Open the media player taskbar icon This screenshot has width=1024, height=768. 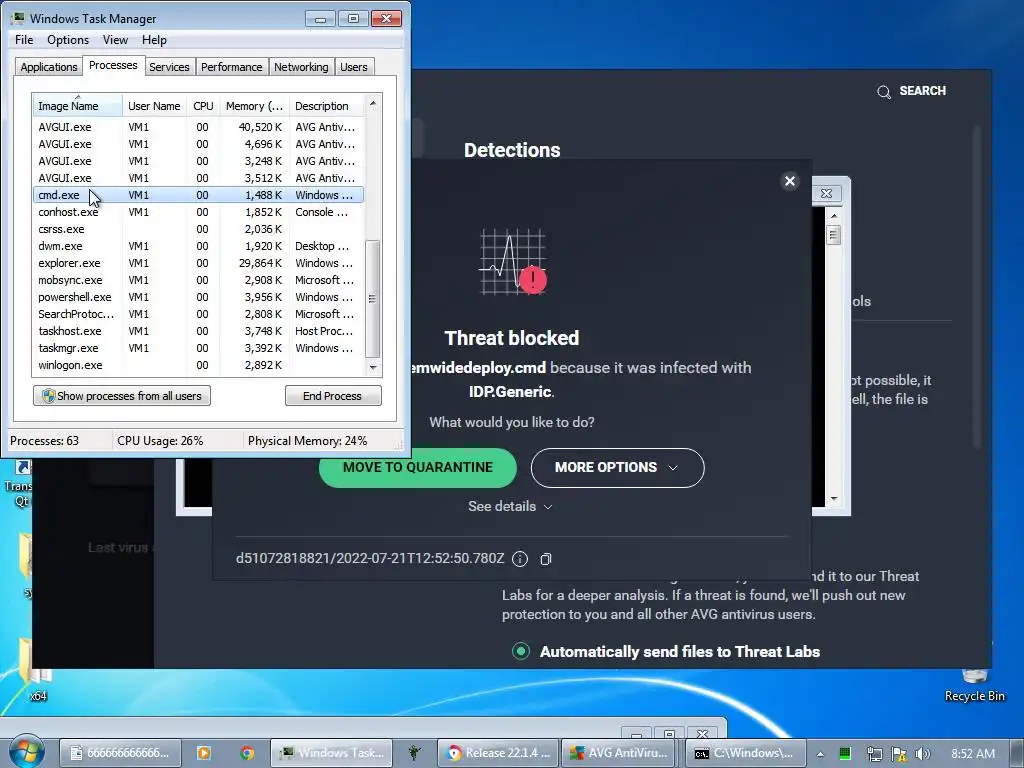pyautogui.click(x=204, y=753)
